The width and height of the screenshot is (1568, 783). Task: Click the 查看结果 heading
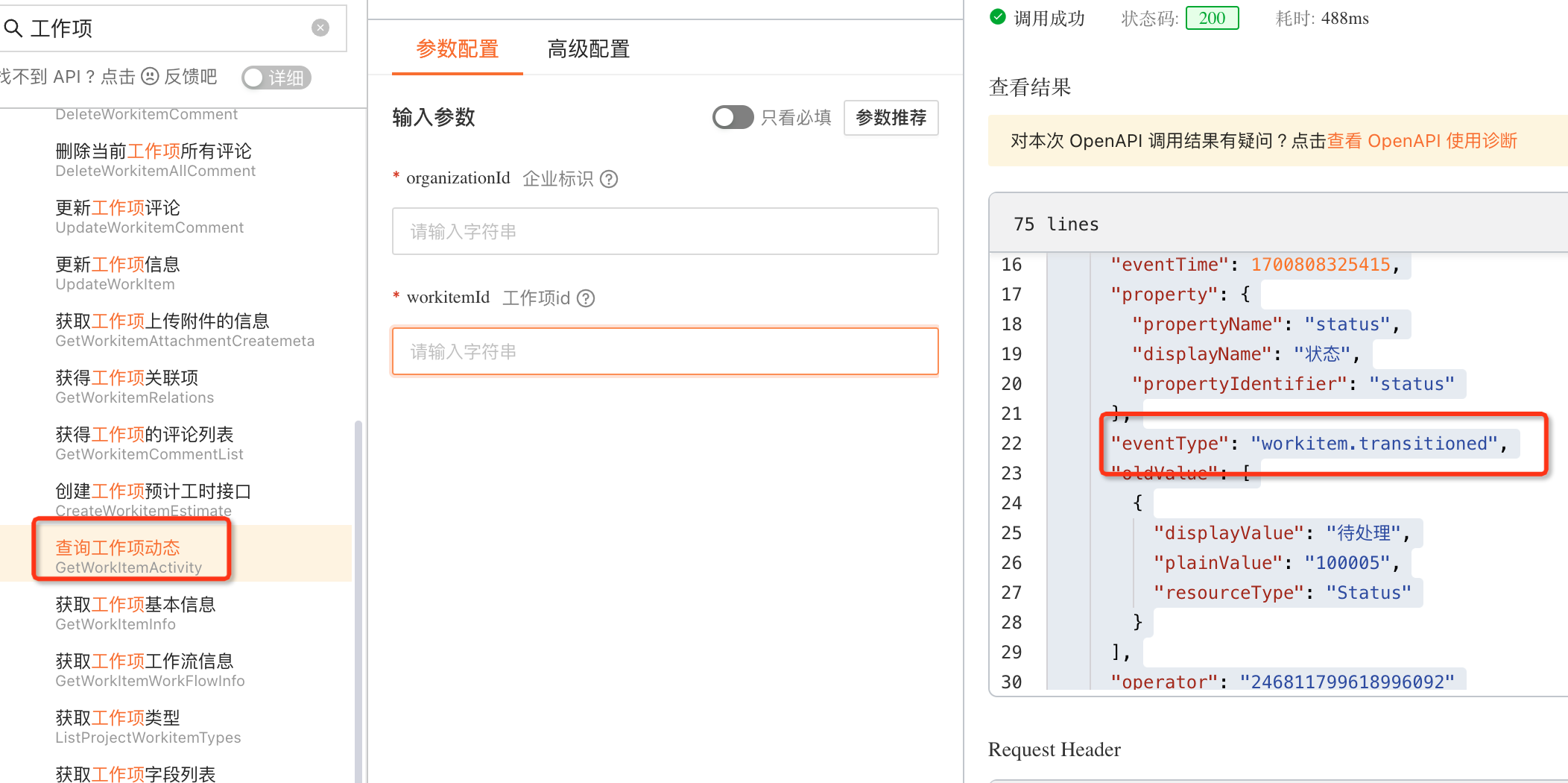pyautogui.click(x=1030, y=87)
